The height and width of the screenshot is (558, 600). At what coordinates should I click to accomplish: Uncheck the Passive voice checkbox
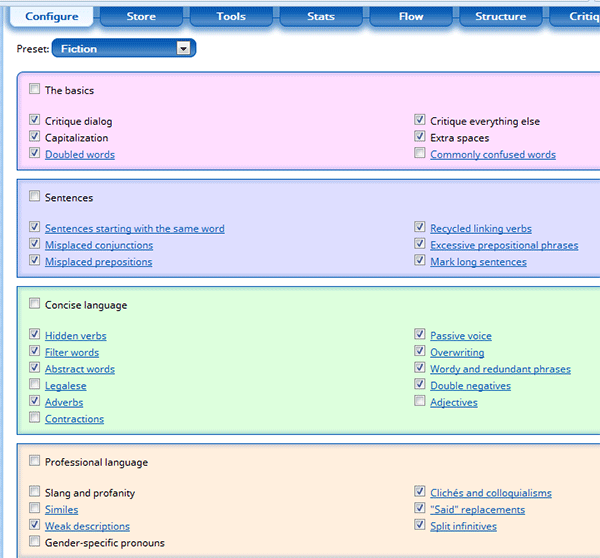420,335
